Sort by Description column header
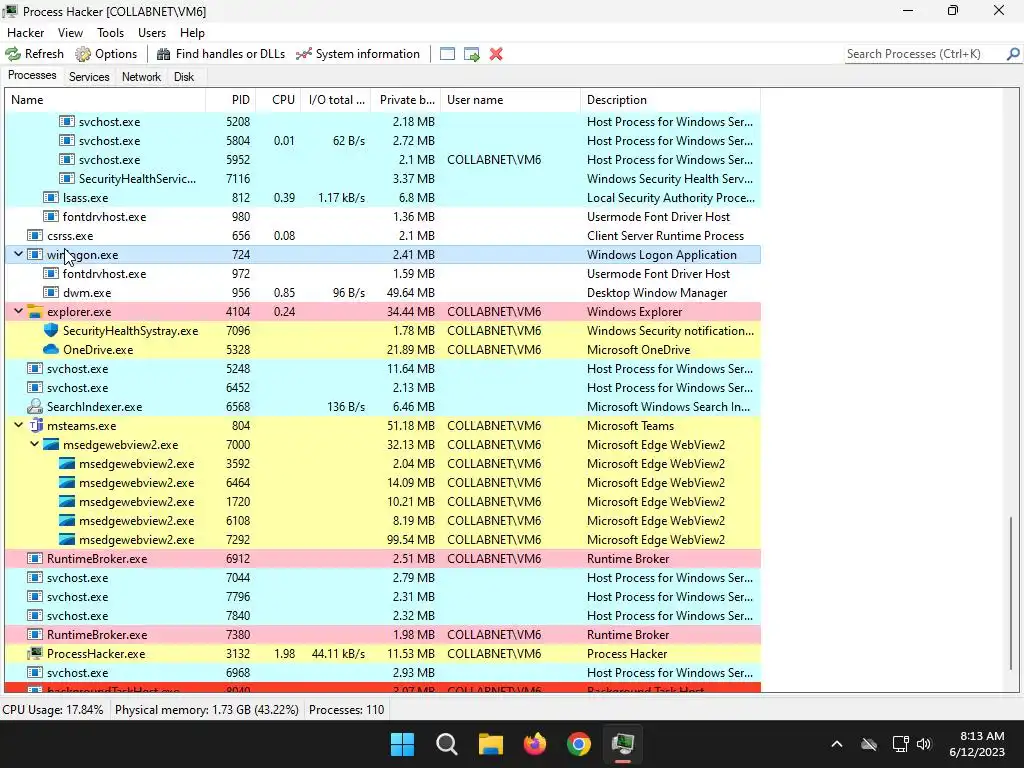Image resolution: width=1024 pixels, height=768 pixels. coord(670,100)
